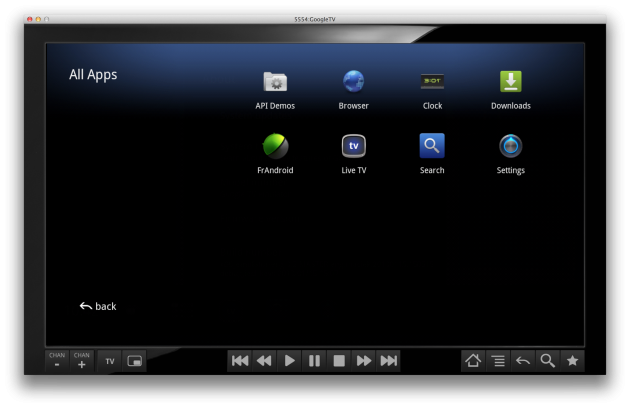Screen dimensions: 630x408
Task: Go to the Home screen
Action: (x=473, y=361)
